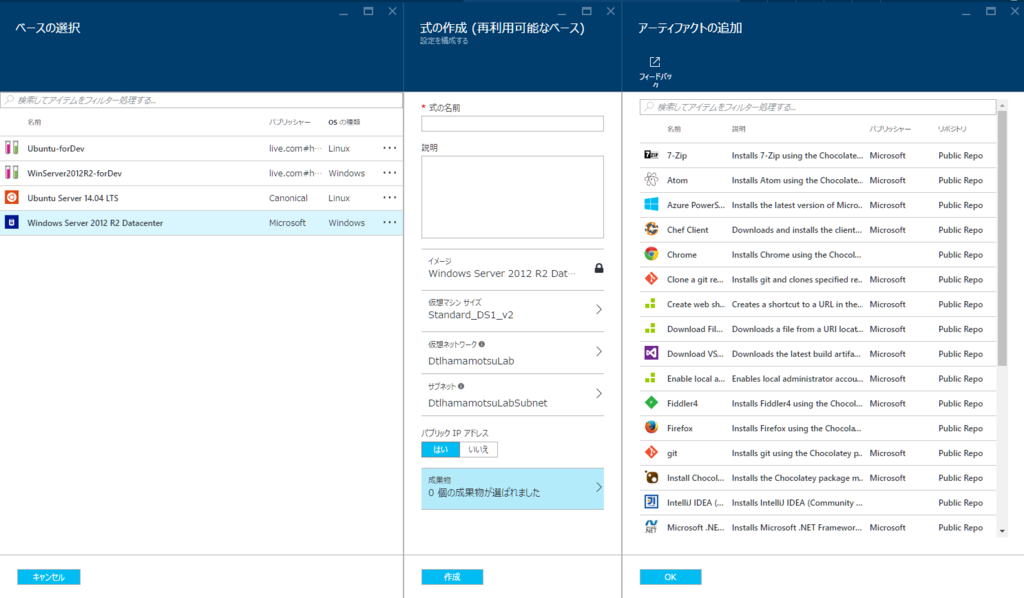
Task: Sort artifacts by リポジトリ column header
Action: [x=952, y=129]
